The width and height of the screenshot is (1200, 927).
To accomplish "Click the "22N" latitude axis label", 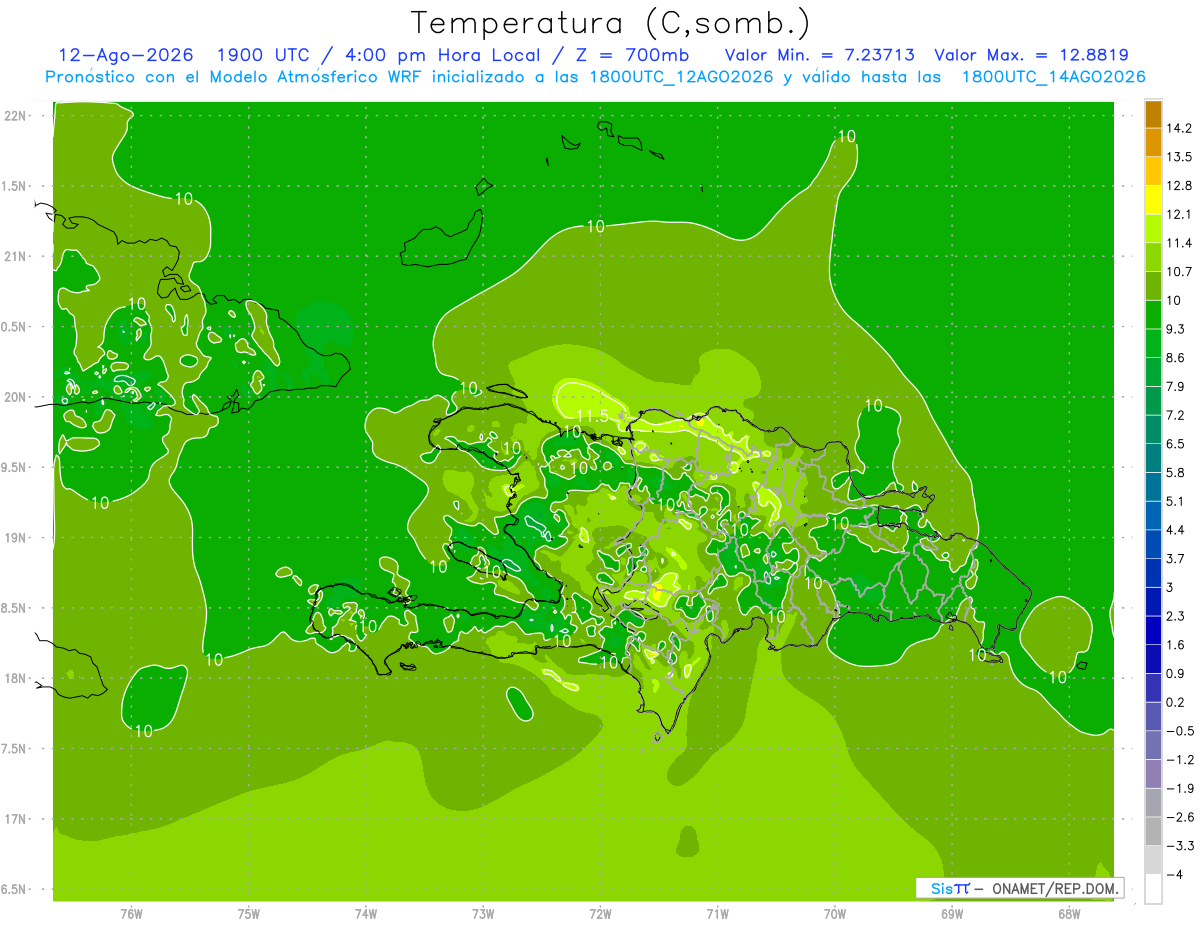I will click(x=16, y=116).
